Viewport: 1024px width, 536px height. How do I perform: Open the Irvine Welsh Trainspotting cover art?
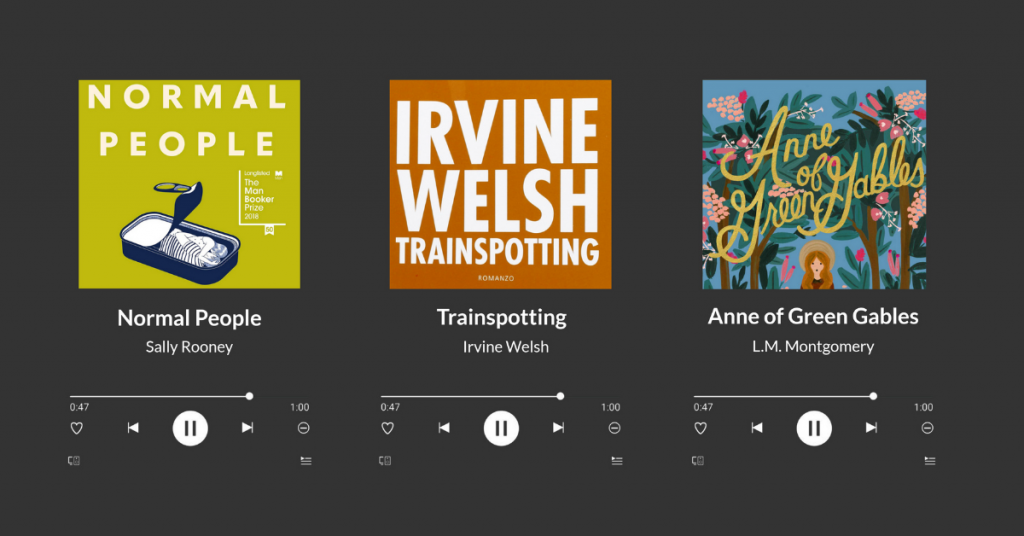tap(500, 184)
